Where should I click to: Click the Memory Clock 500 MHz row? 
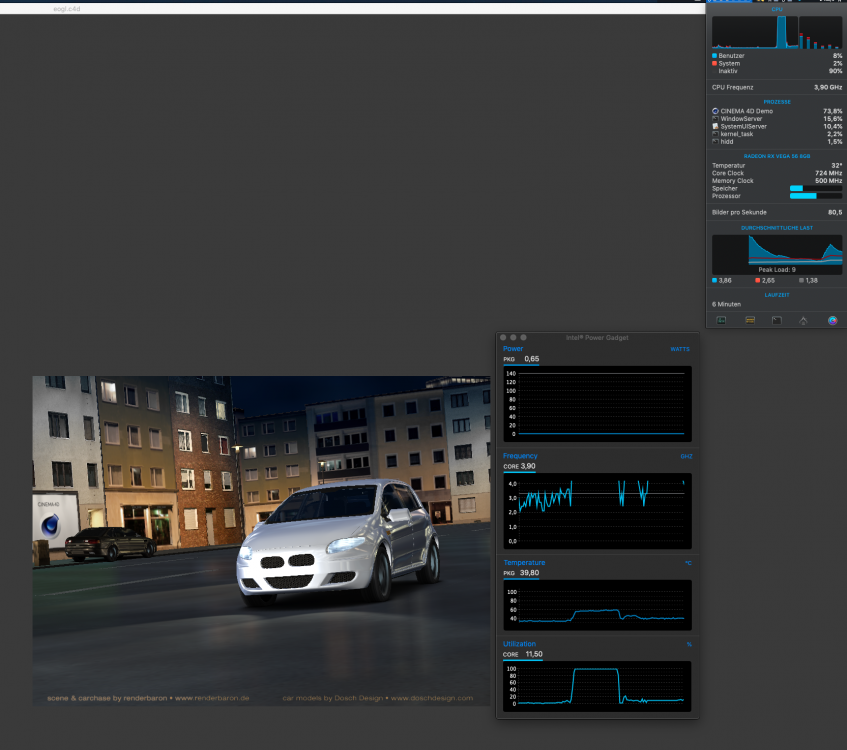point(777,180)
